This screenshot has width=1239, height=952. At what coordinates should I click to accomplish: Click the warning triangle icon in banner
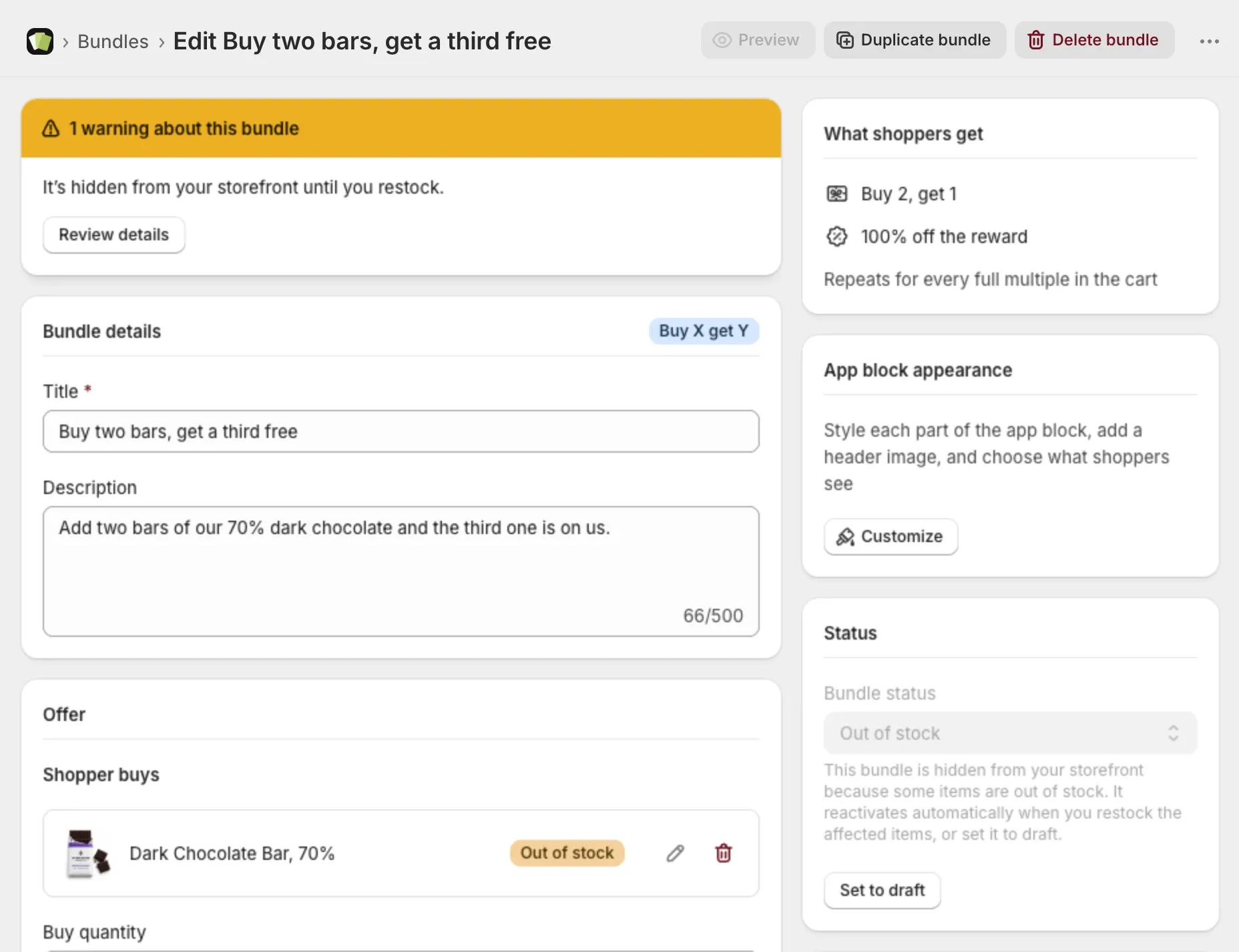pos(51,128)
